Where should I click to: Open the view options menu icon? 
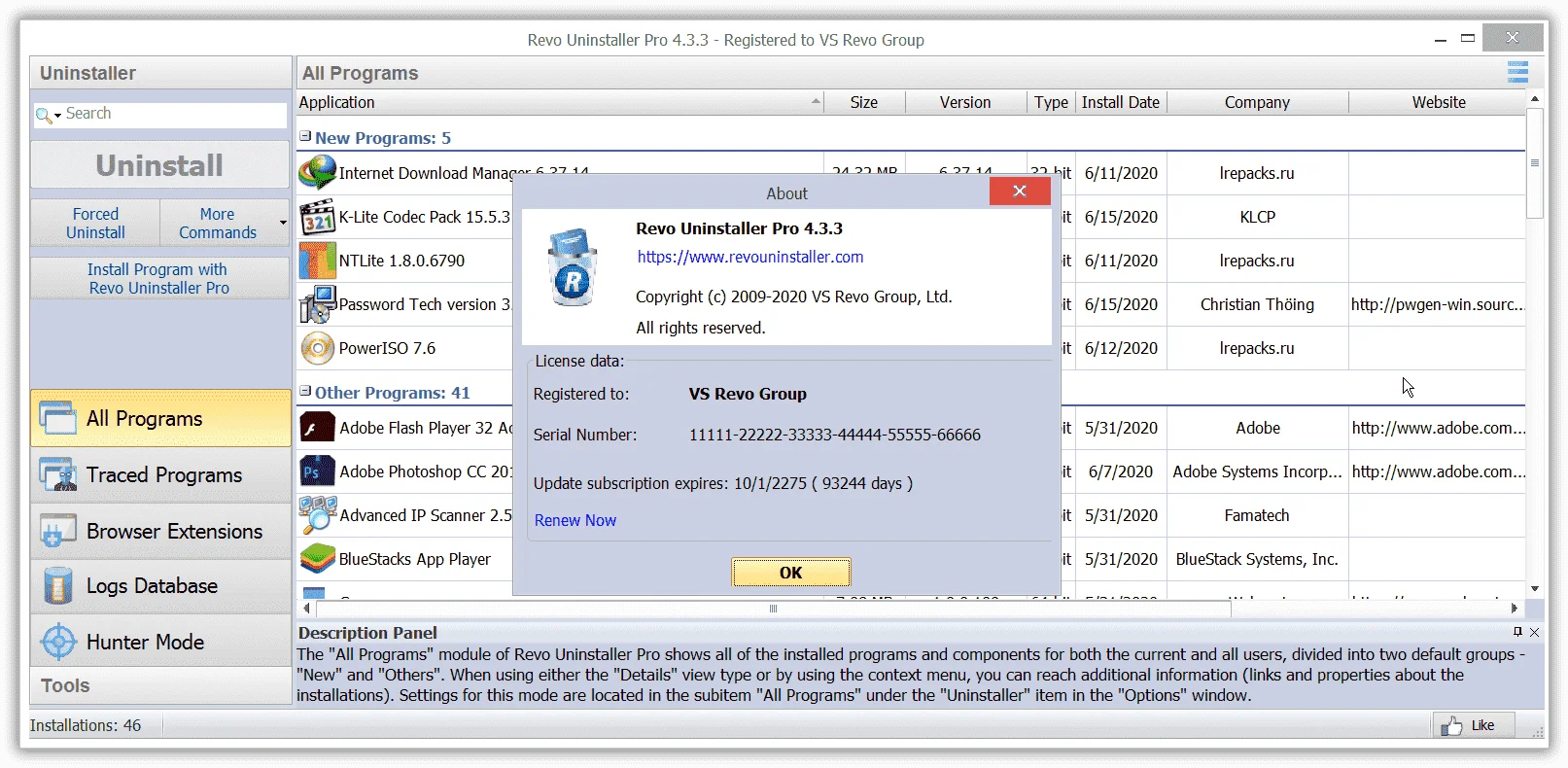point(1517,72)
